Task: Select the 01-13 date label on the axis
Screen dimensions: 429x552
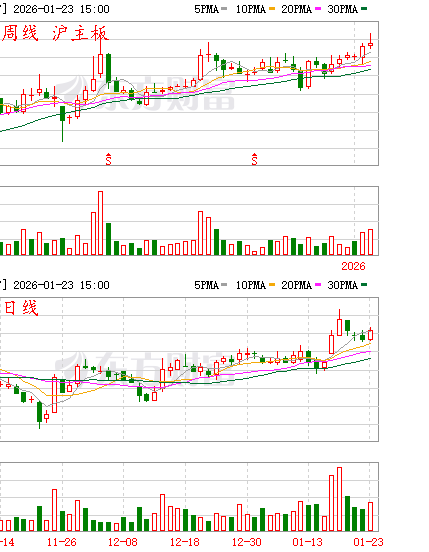Action: (308, 542)
